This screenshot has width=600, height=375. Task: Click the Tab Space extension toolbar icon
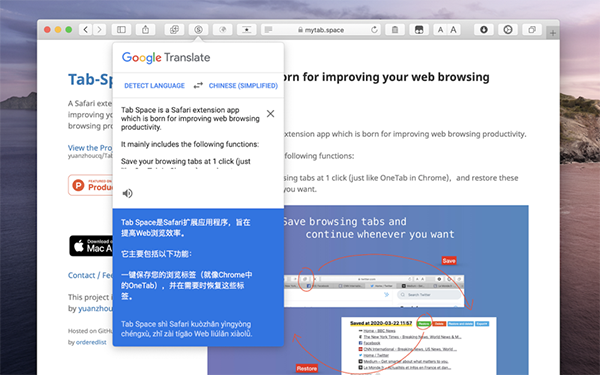coord(174,29)
